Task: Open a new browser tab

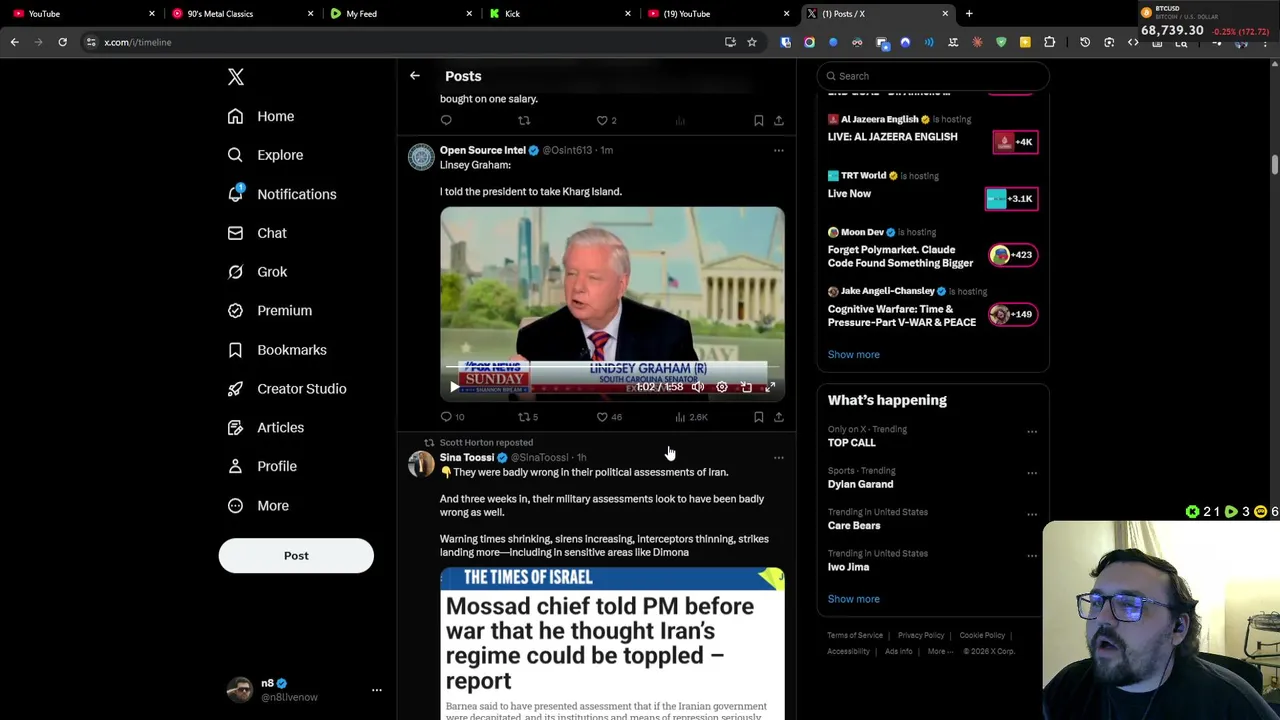Action: pyautogui.click(x=969, y=14)
